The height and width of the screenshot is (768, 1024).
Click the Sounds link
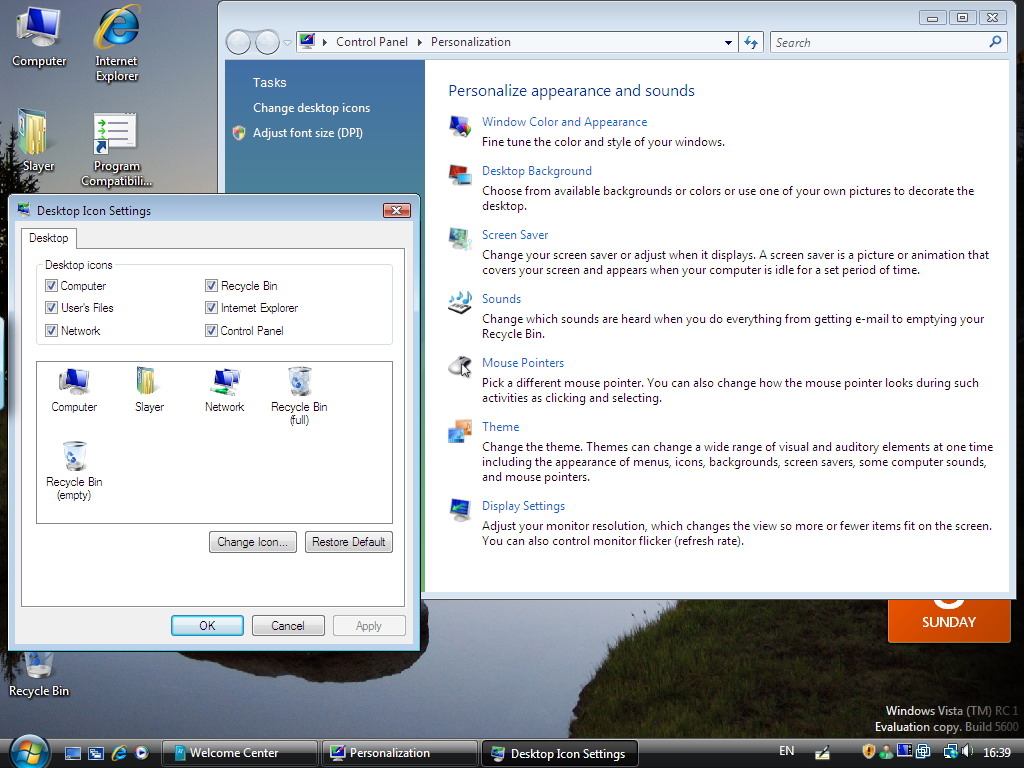click(x=501, y=298)
